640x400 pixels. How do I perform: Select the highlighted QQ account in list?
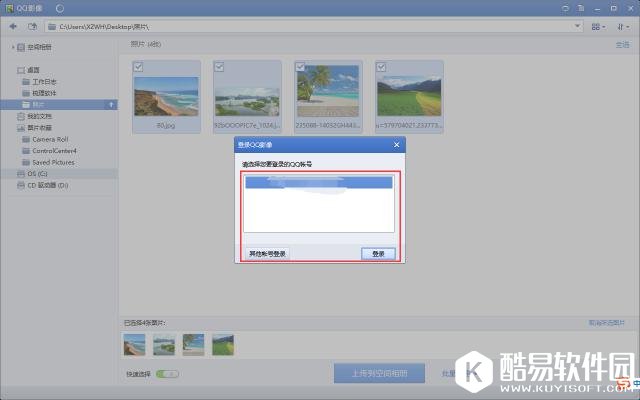click(319, 183)
